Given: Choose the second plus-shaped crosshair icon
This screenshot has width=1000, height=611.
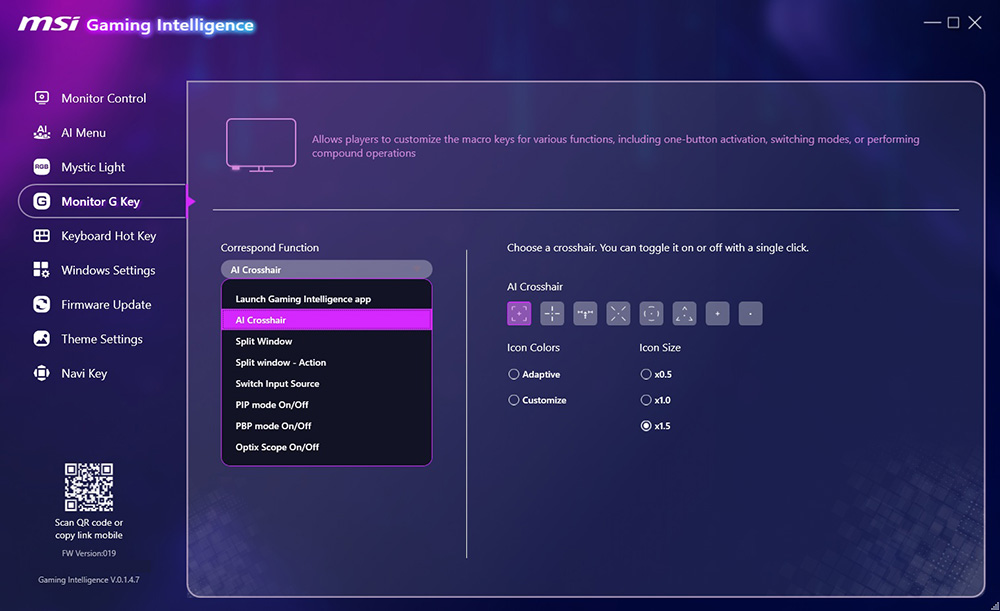Looking at the screenshot, I should click(x=552, y=313).
